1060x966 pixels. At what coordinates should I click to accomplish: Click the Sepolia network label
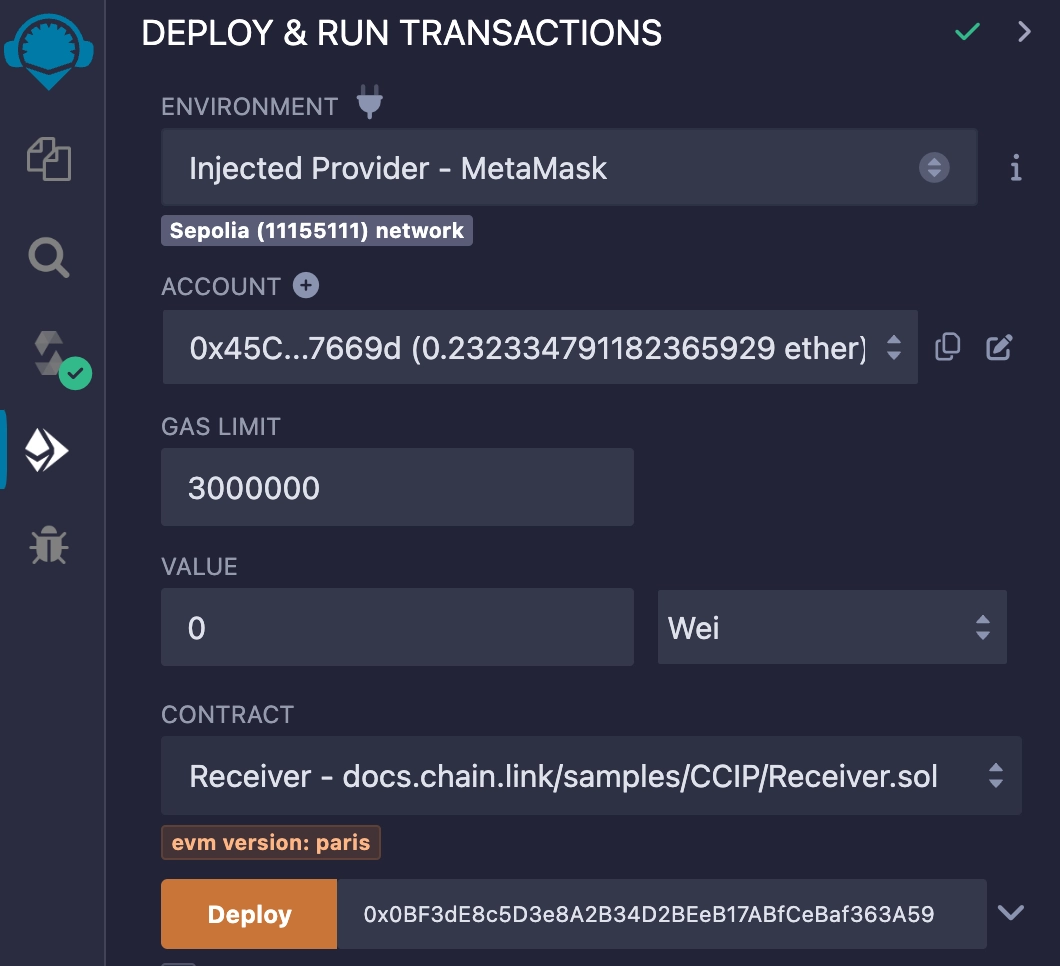click(x=317, y=230)
